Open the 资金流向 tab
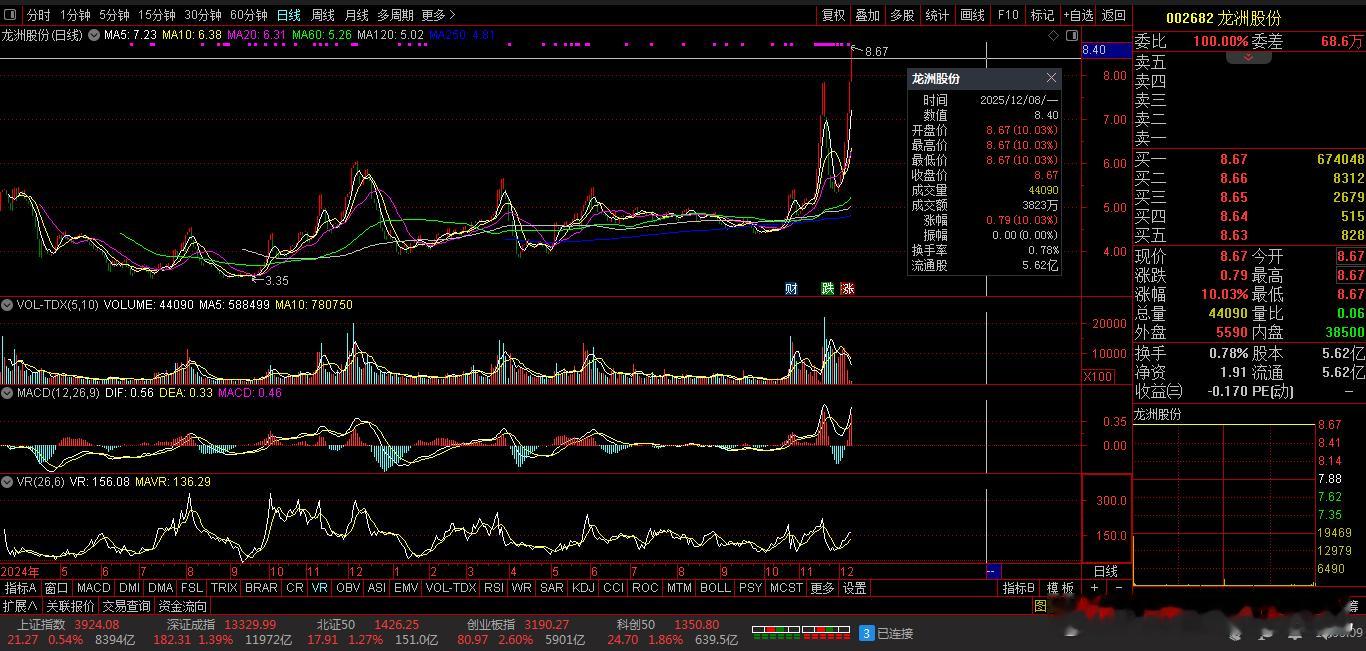This screenshot has width=1366, height=651. (182, 606)
